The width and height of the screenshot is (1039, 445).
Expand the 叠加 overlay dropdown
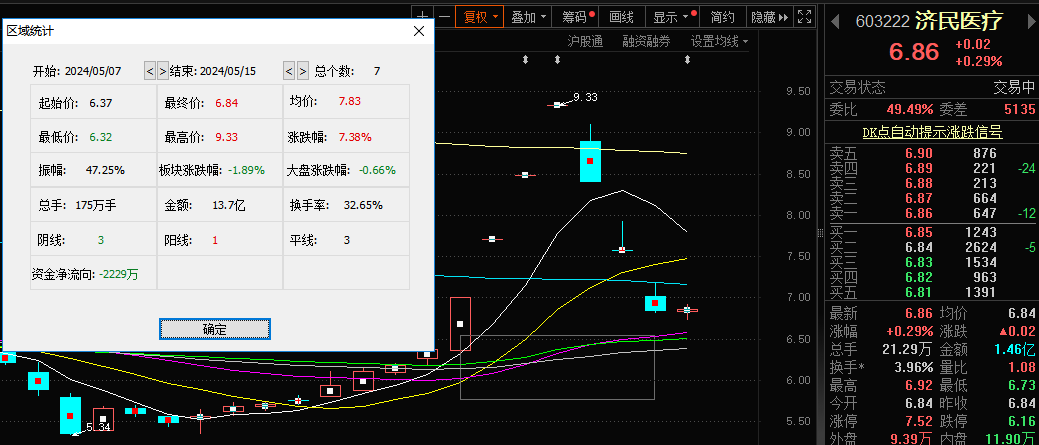529,16
